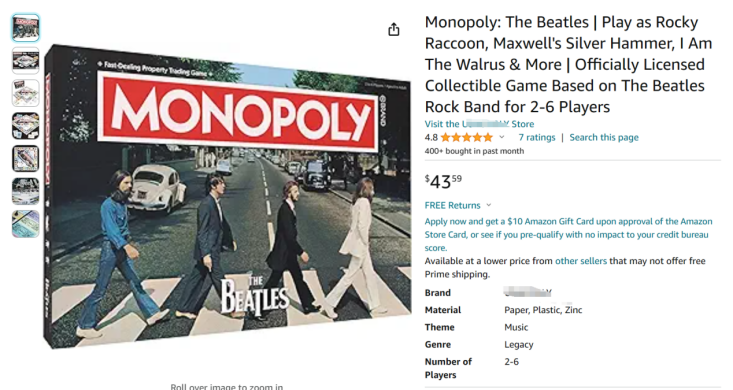Select the sixth product thumbnail
This screenshot has height=390, width=733.
point(25,191)
